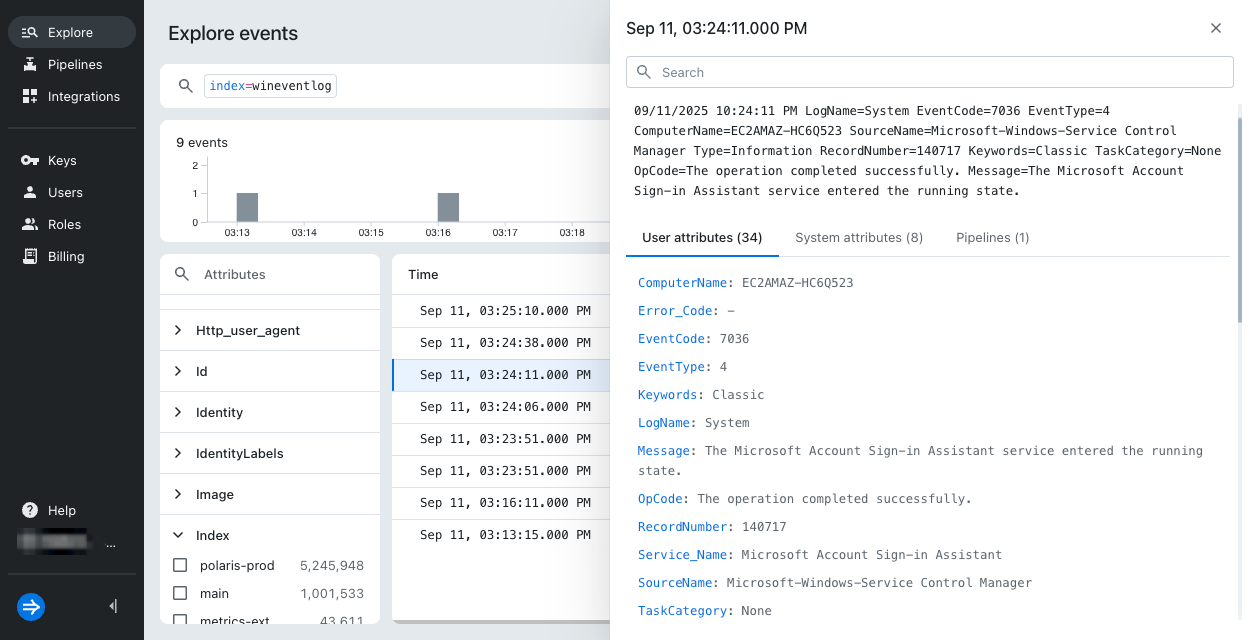Select the Sep 11, 03:24:38 event row
The height and width of the screenshot is (640, 1250).
tap(504, 343)
